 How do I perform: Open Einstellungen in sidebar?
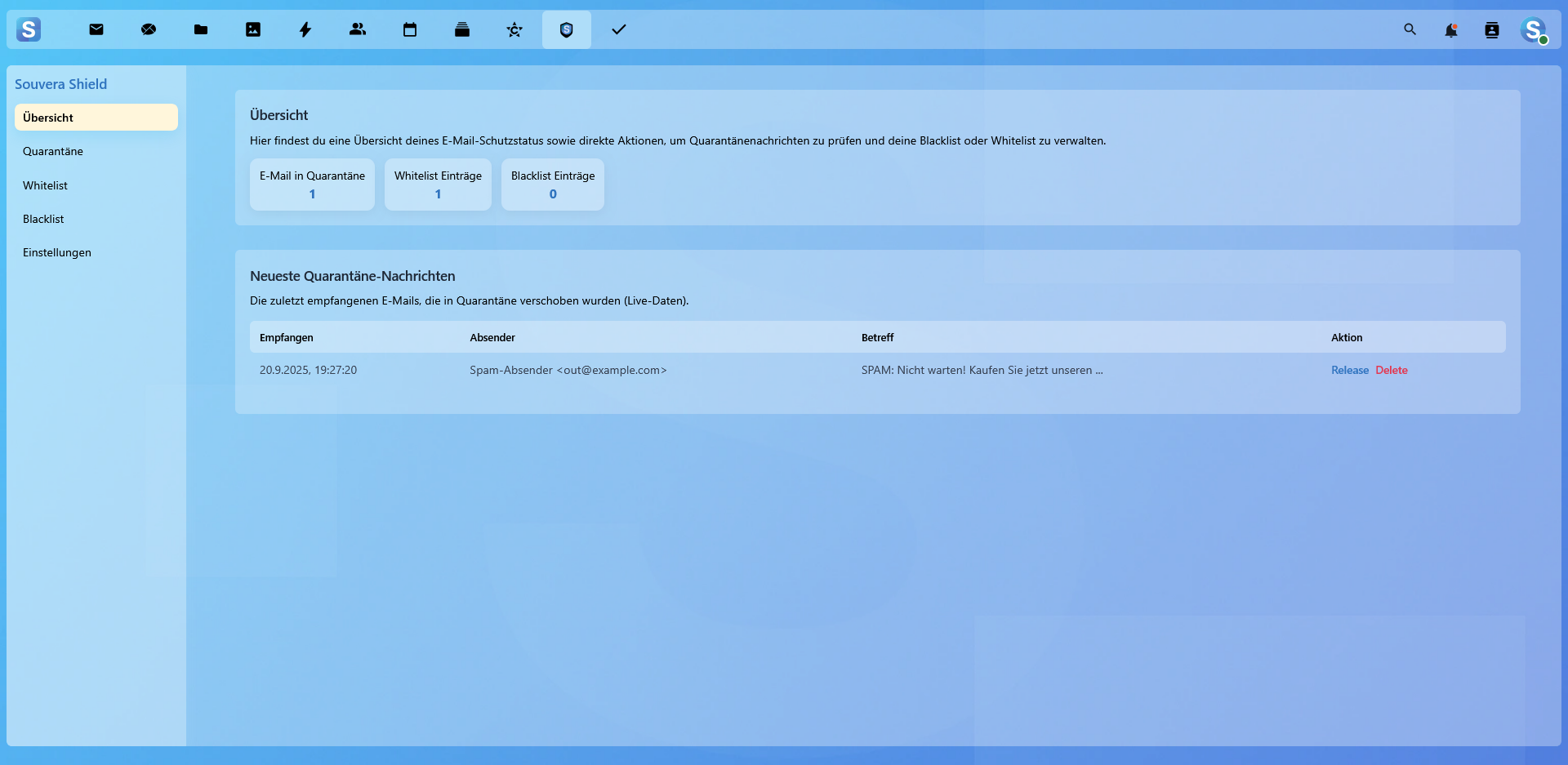pos(57,252)
